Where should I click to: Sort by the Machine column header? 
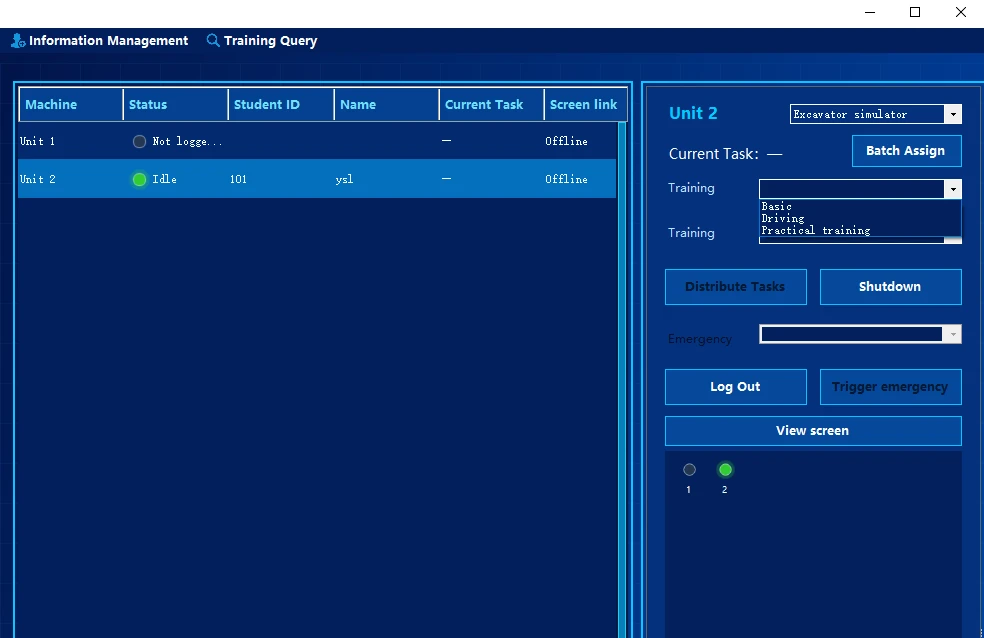[71, 105]
